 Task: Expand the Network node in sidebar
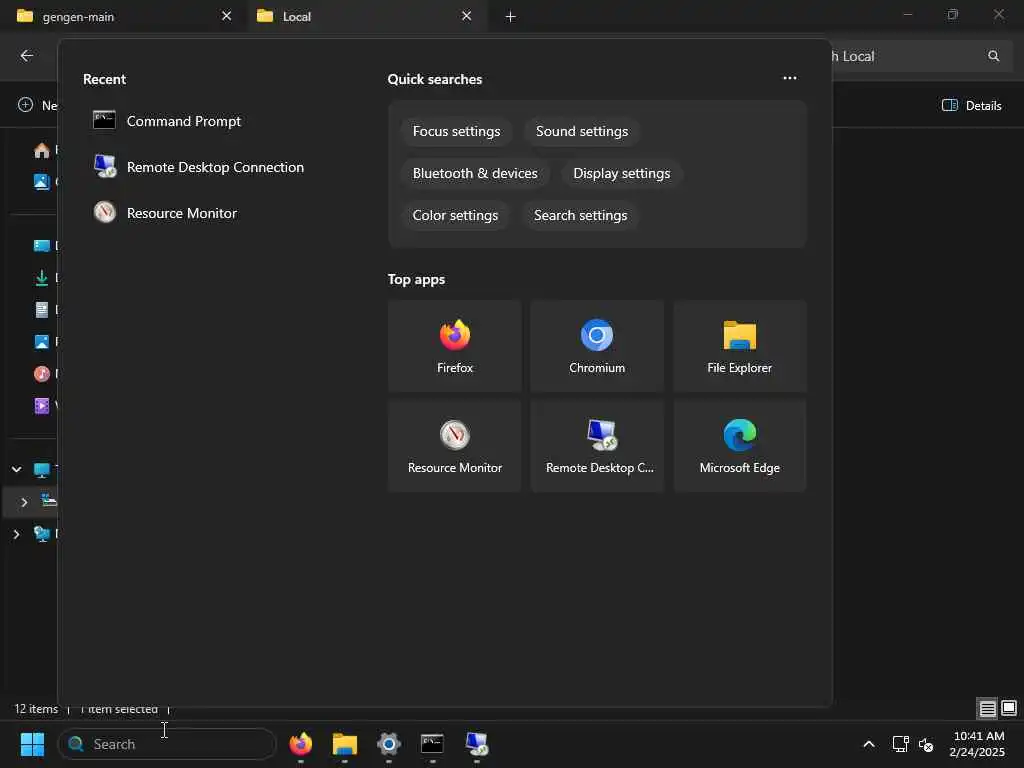tap(16, 534)
